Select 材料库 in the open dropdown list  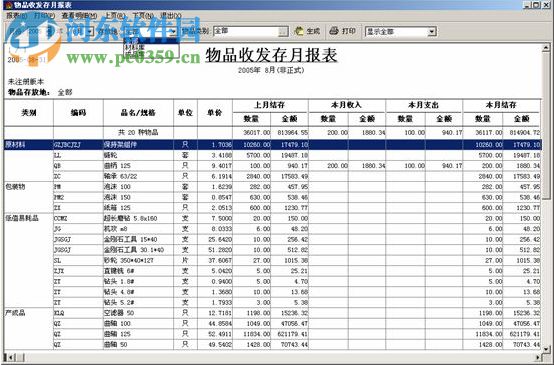(x=151, y=47)
